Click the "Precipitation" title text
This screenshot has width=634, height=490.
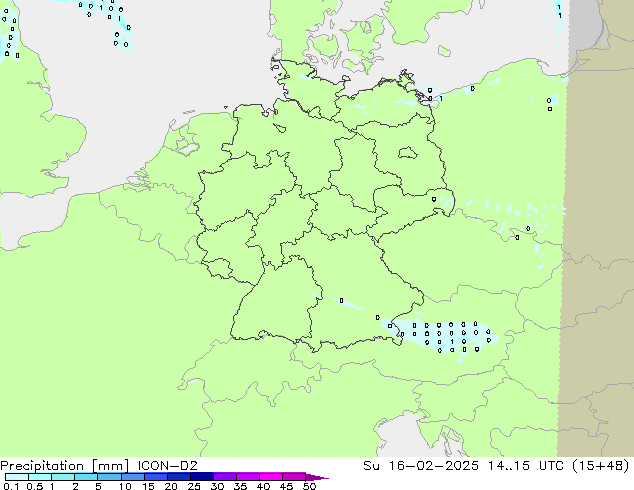(42, 466)
